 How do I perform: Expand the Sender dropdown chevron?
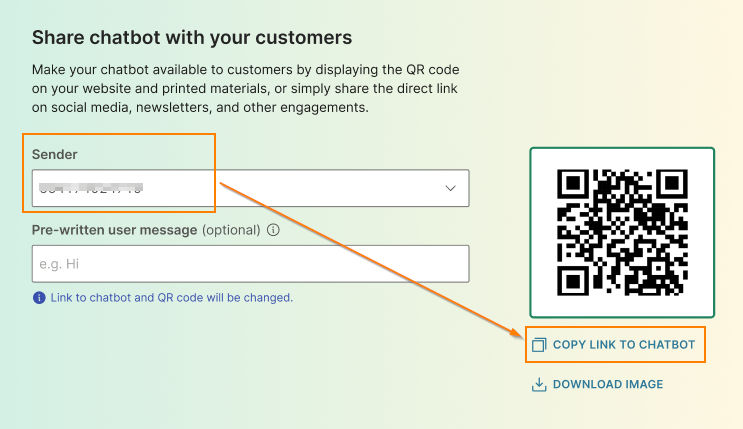(451, 188)
